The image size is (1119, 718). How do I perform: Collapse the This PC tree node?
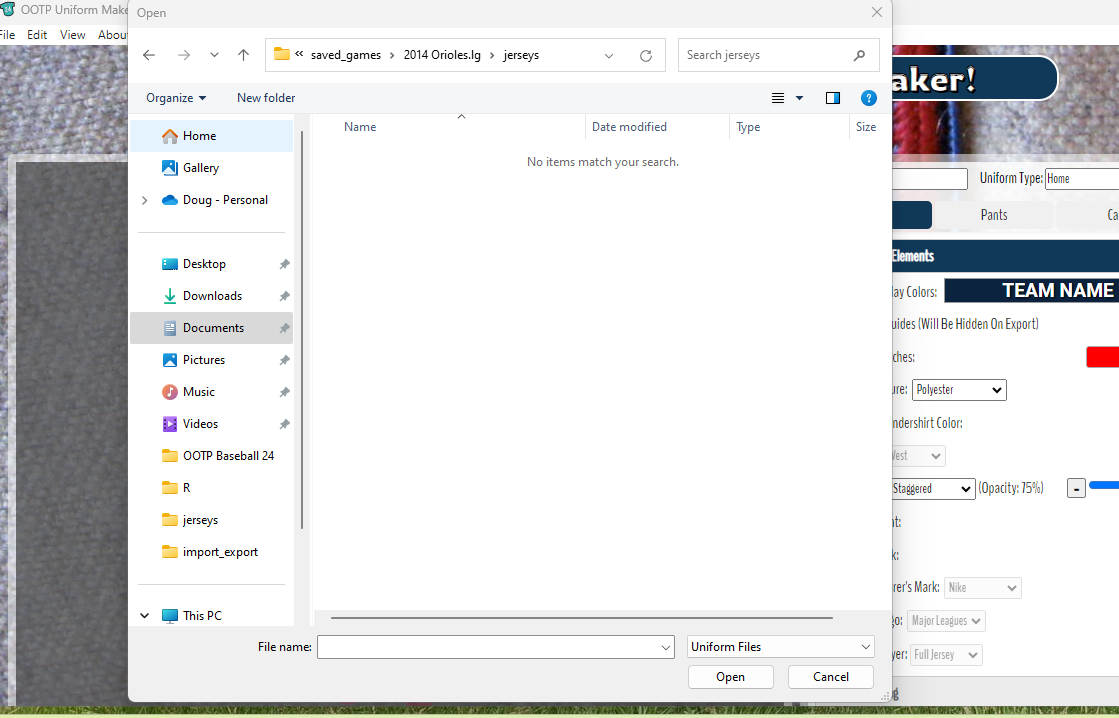(x=145, y=616)
